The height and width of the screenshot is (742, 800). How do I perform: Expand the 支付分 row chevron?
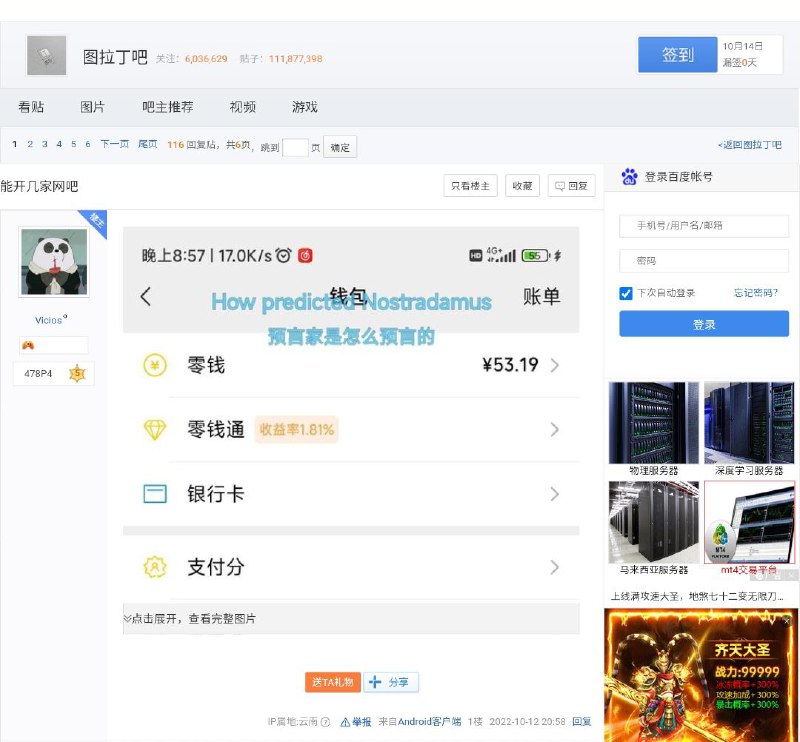click(x=555, y=567)
